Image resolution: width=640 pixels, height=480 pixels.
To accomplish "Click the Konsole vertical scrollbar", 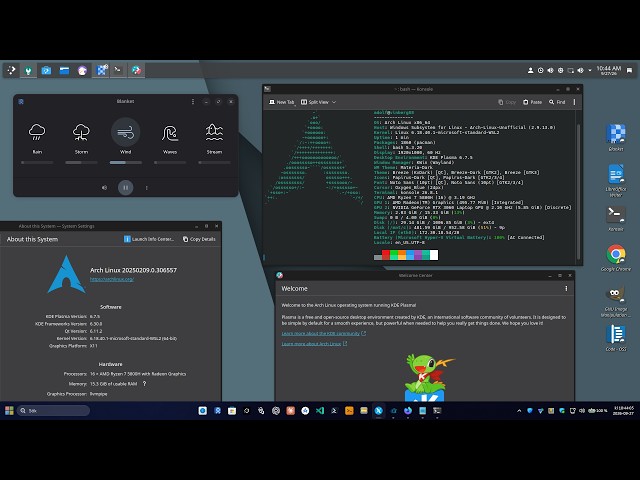I will [x=578, y=191].
